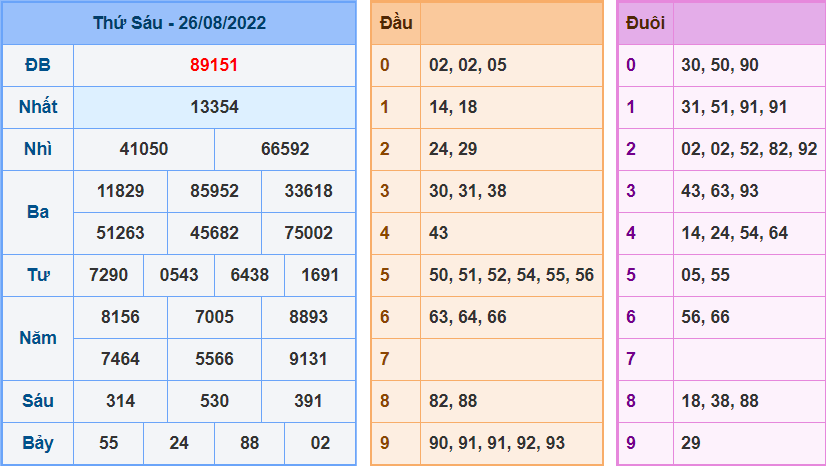
Task: Click Bảy prize number 55
Action: 109,443
